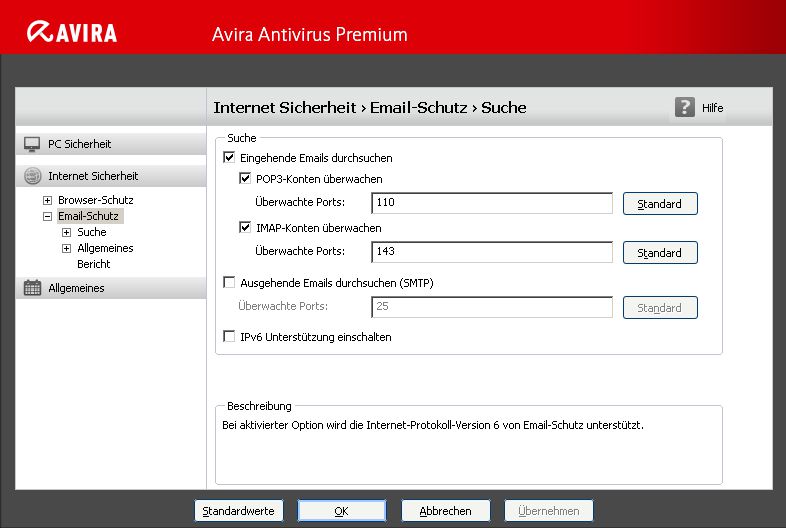Uncheck POP3-Konten überwachen
The height and width of the screenshot is (528, 786).
click(245, 180)
